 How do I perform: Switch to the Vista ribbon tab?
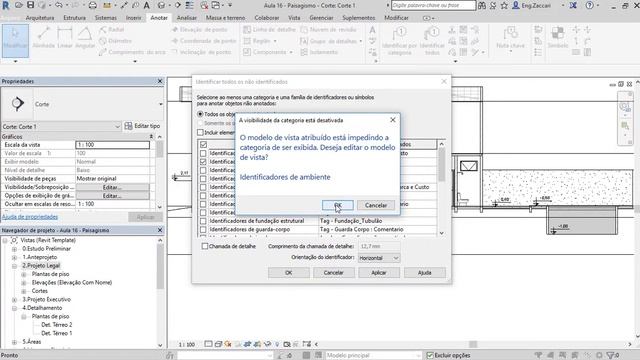(x=294, y=18)
